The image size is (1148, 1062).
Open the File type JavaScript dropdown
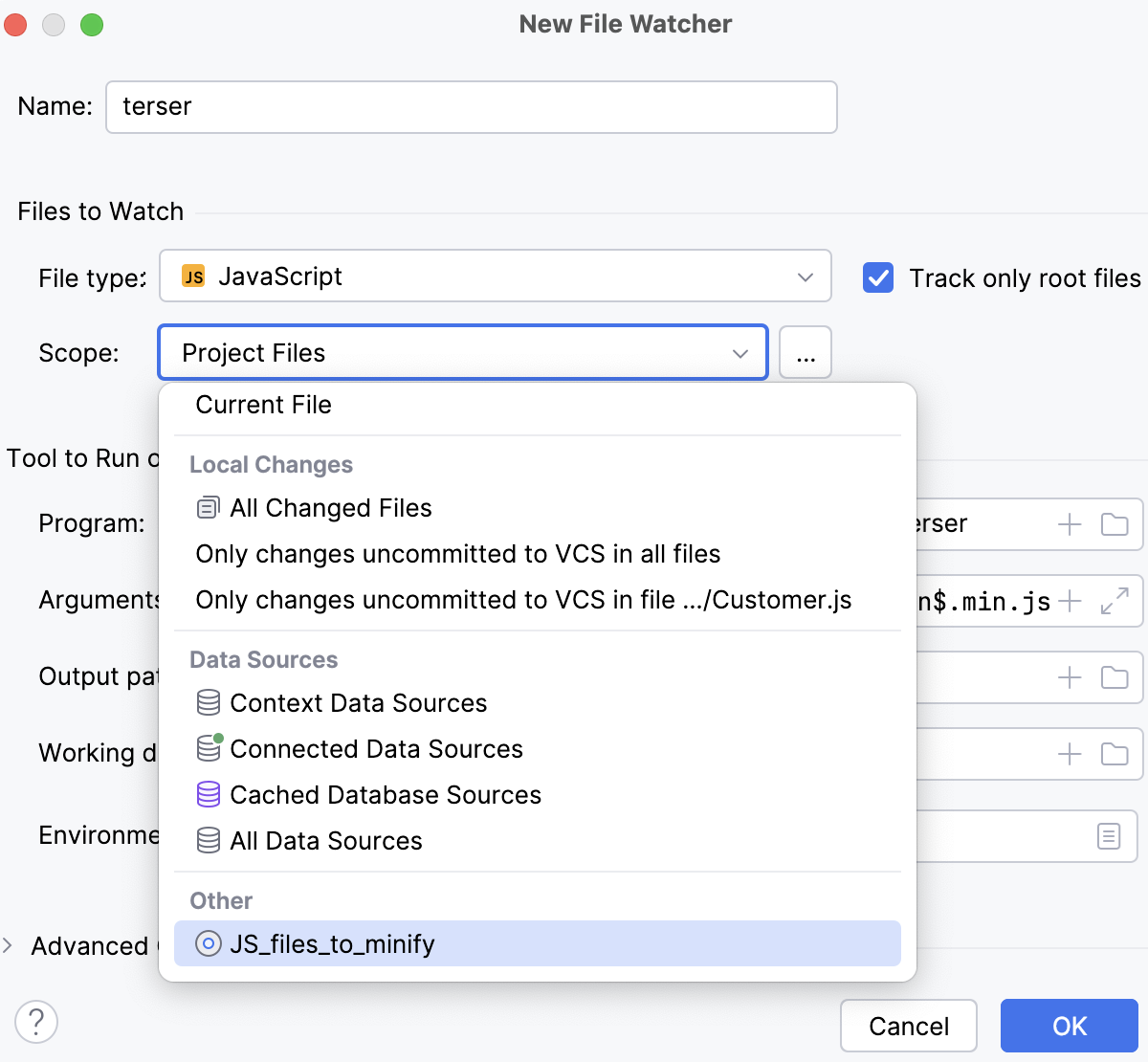(495, 277)
